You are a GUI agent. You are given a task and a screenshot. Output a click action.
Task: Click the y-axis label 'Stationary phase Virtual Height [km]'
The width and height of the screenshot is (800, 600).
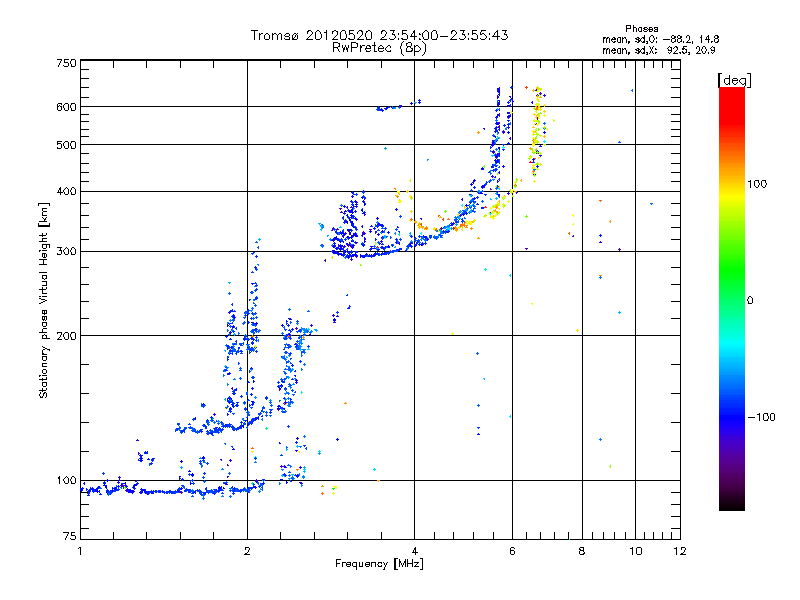[x=43, y=300]
